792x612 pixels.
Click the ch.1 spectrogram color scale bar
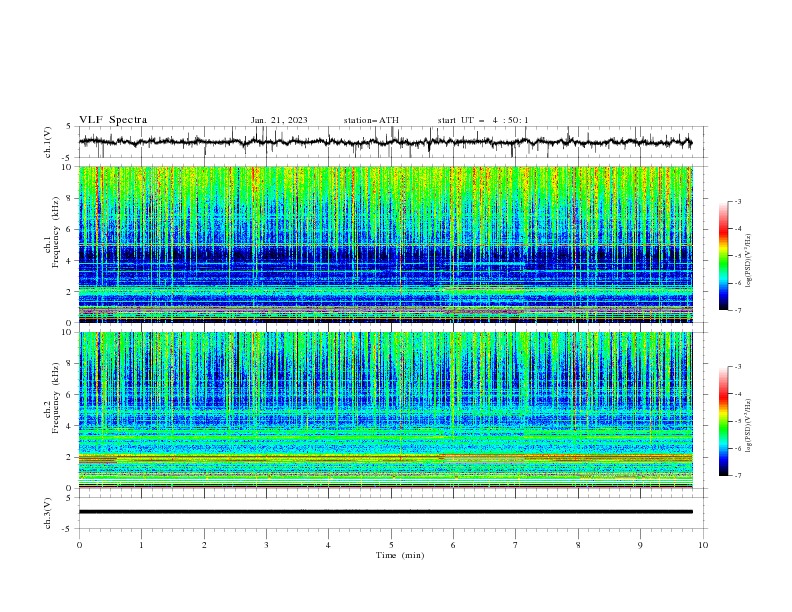coord(723,256)
